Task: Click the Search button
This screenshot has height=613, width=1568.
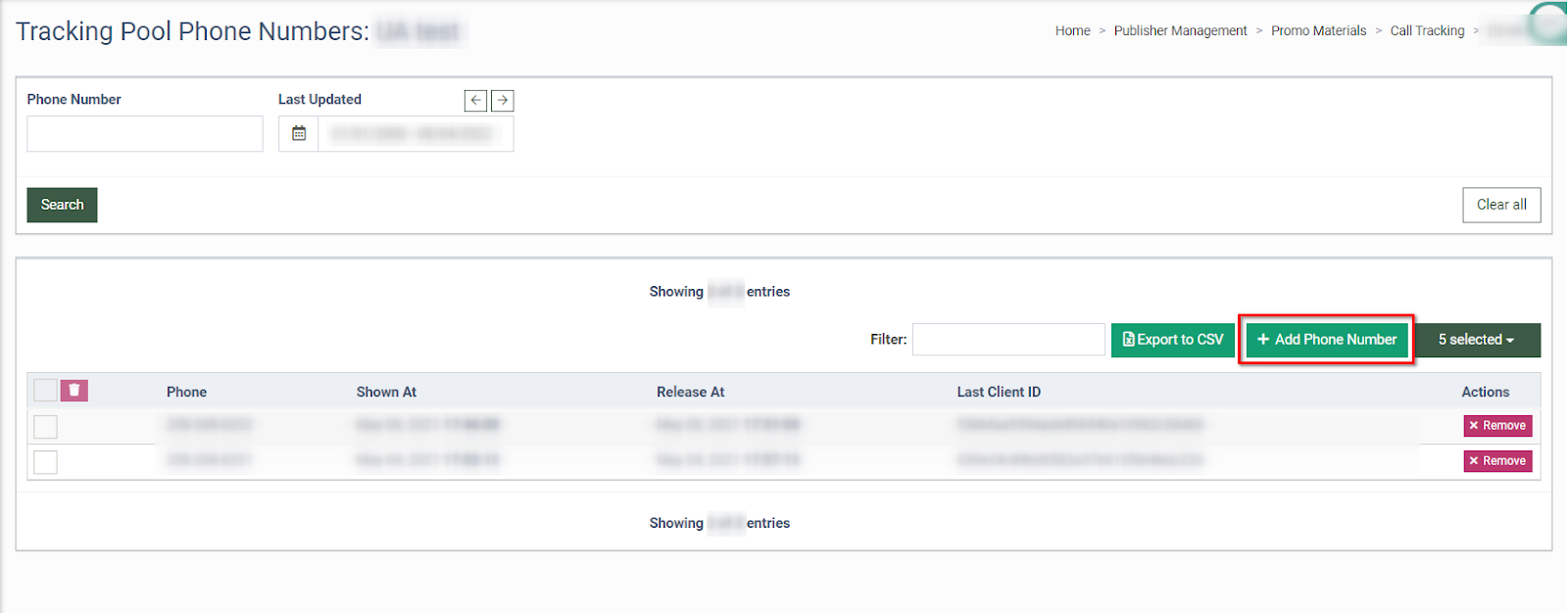Action: 62,205
